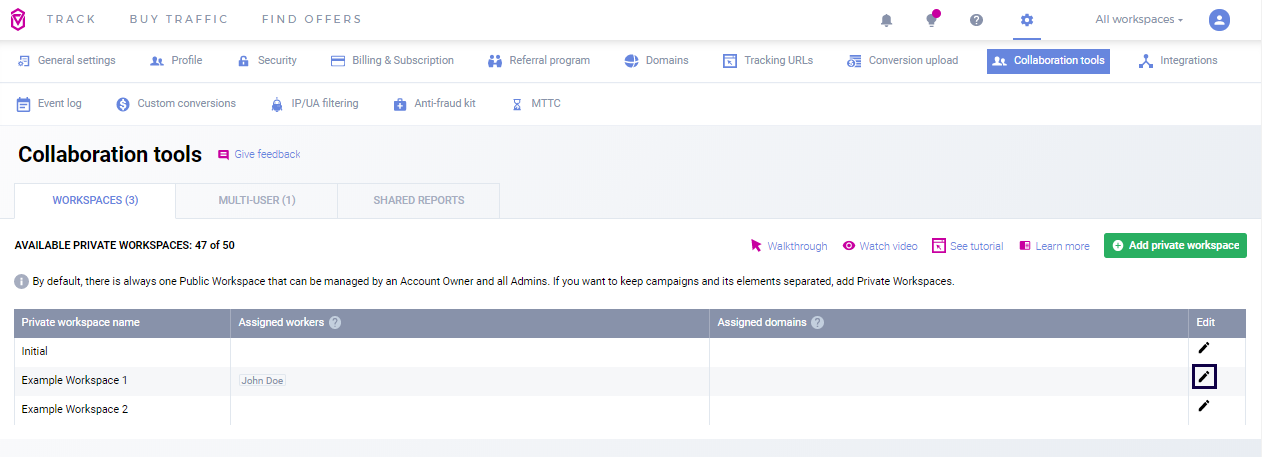Viewport: 1262px width, 457px height.
Task: Open the Integrations settings section
Action: 1178,61
